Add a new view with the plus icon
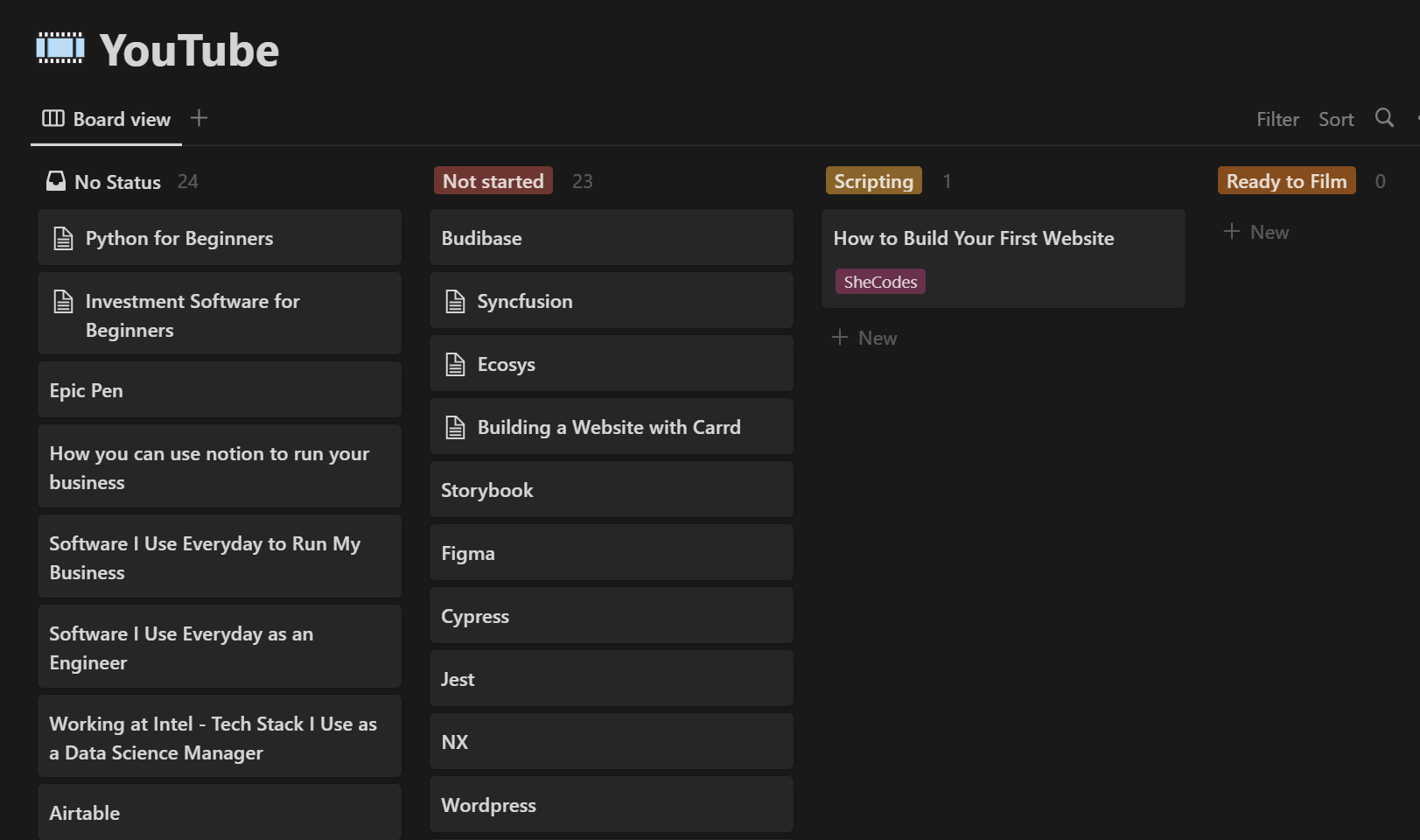Screen dimensions: 1420x840 coord(199,118)
